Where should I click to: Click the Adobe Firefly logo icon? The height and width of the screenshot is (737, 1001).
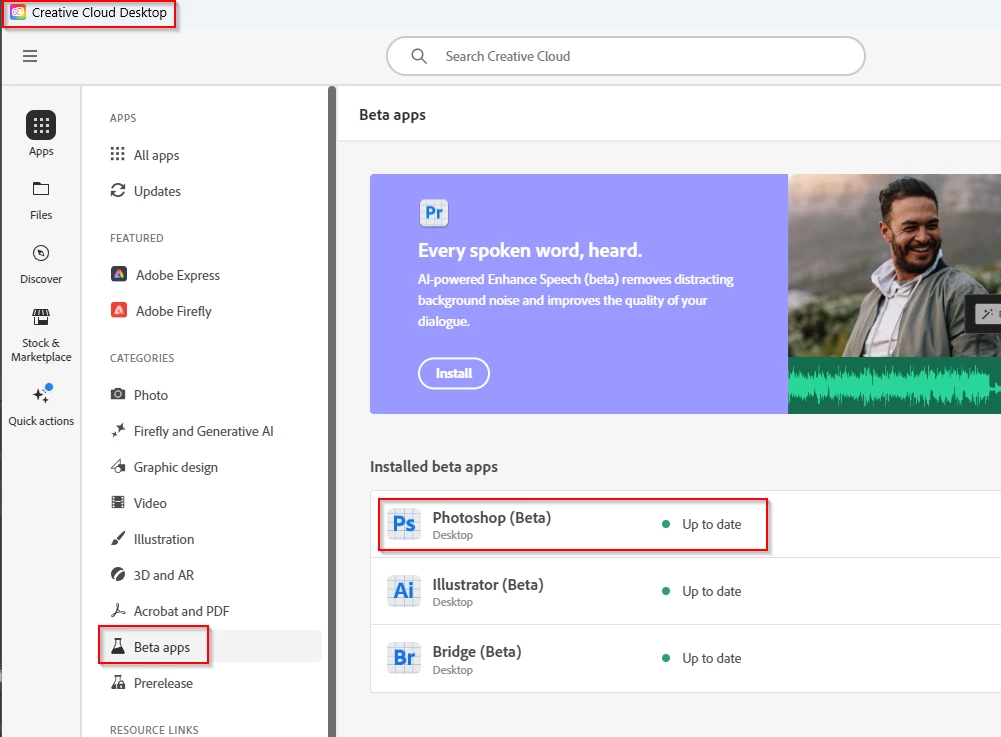119,310
